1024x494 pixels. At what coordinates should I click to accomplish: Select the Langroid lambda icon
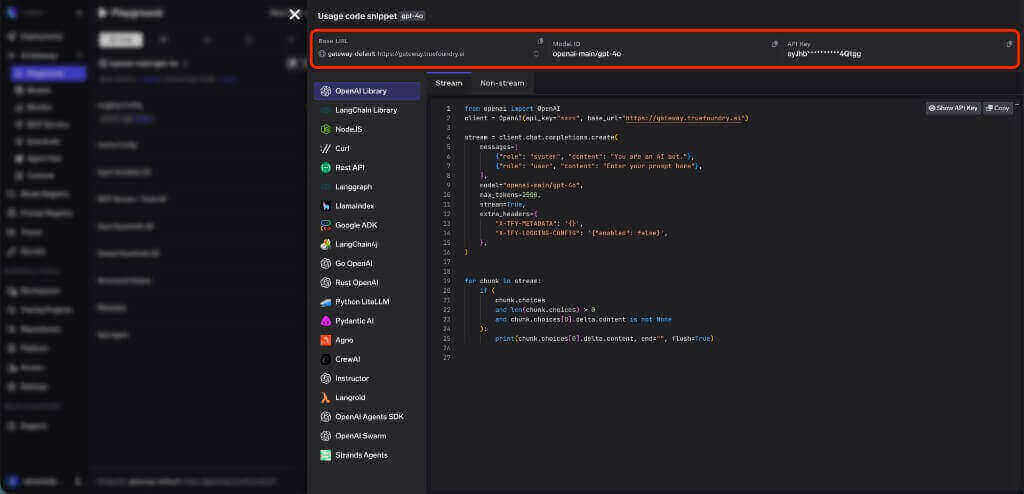325,397
